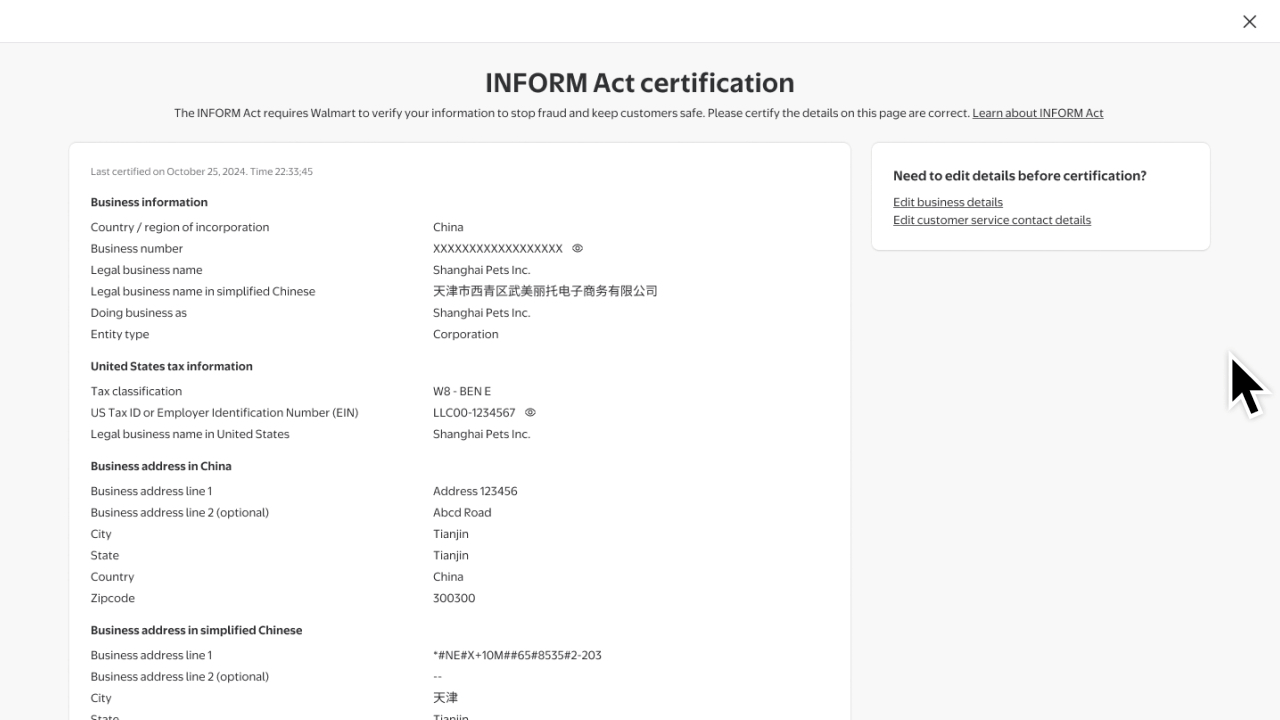Image resolution: width=1280 pixels, height=720 pixels.
Task: Click the Country / region of incorporation label
Action: 180,227
